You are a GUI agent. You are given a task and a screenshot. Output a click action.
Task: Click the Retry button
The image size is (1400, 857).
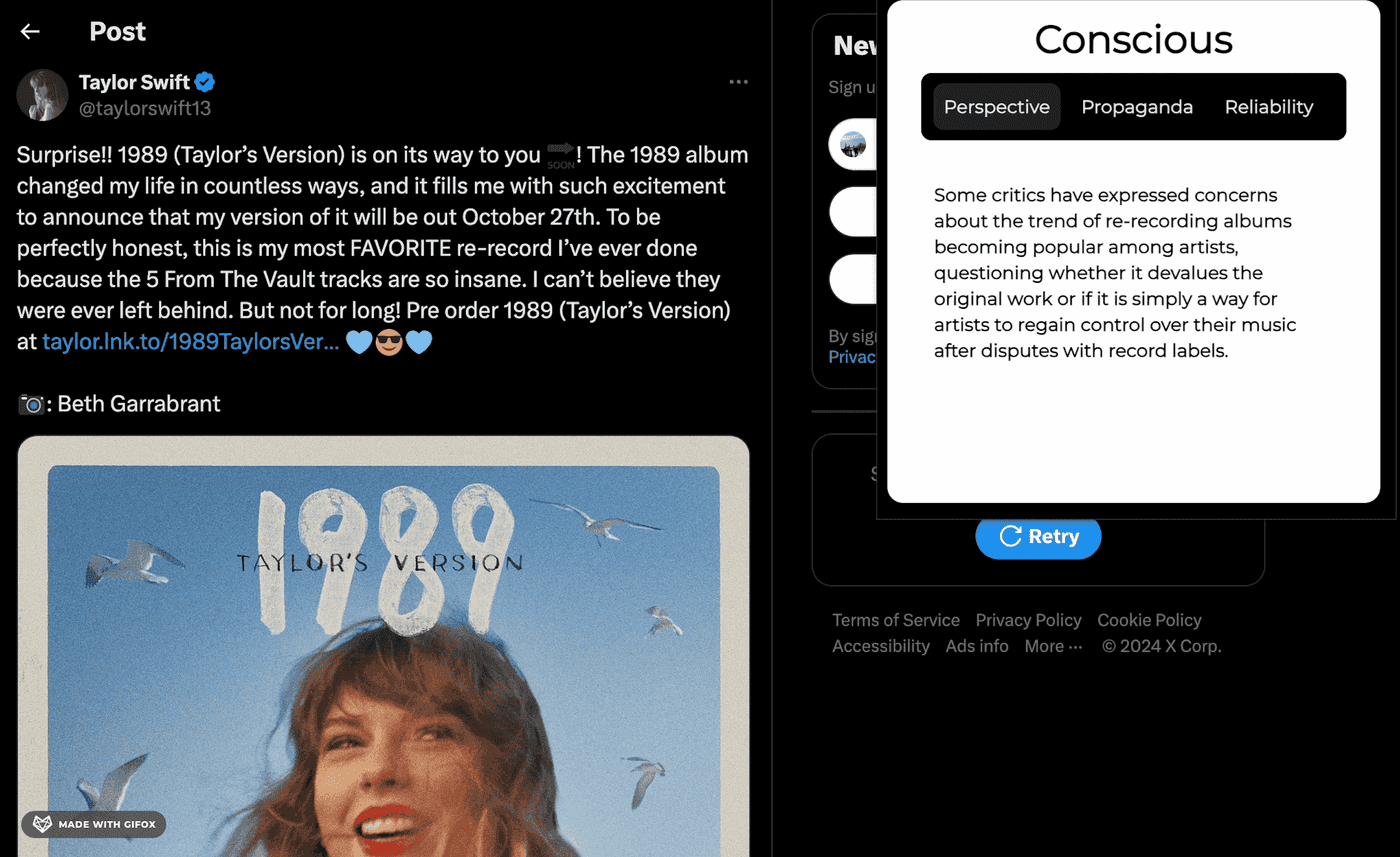coord(1038,536)
